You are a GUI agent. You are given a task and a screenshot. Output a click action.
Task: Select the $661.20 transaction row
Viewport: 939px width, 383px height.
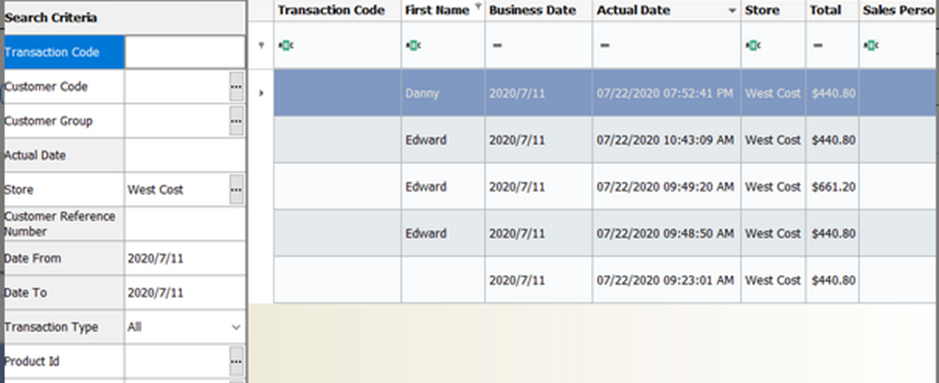606,186
